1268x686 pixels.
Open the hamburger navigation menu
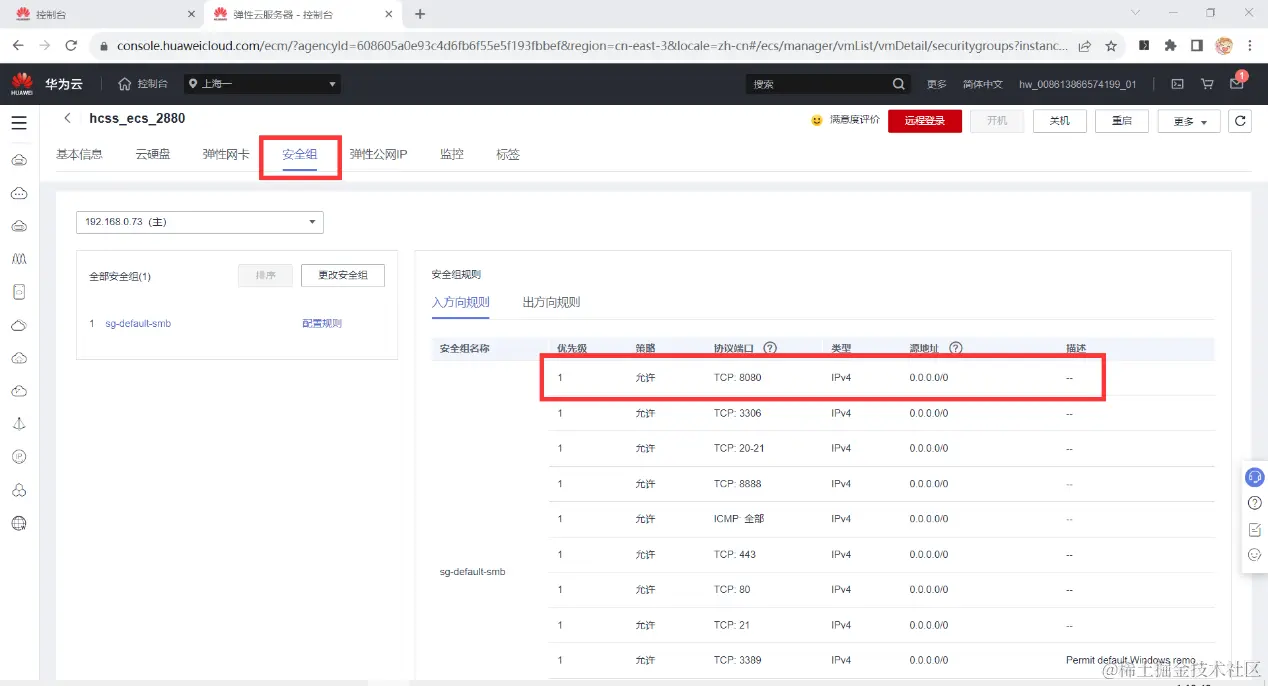tap(19, 123)
